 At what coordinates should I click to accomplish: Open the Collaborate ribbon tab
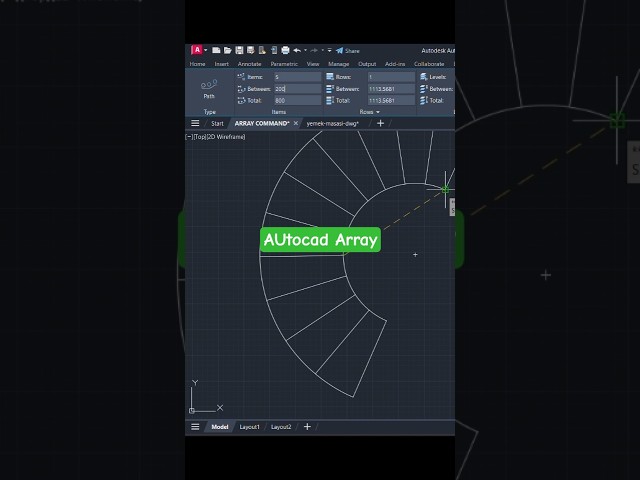click(x=429, y=64)
